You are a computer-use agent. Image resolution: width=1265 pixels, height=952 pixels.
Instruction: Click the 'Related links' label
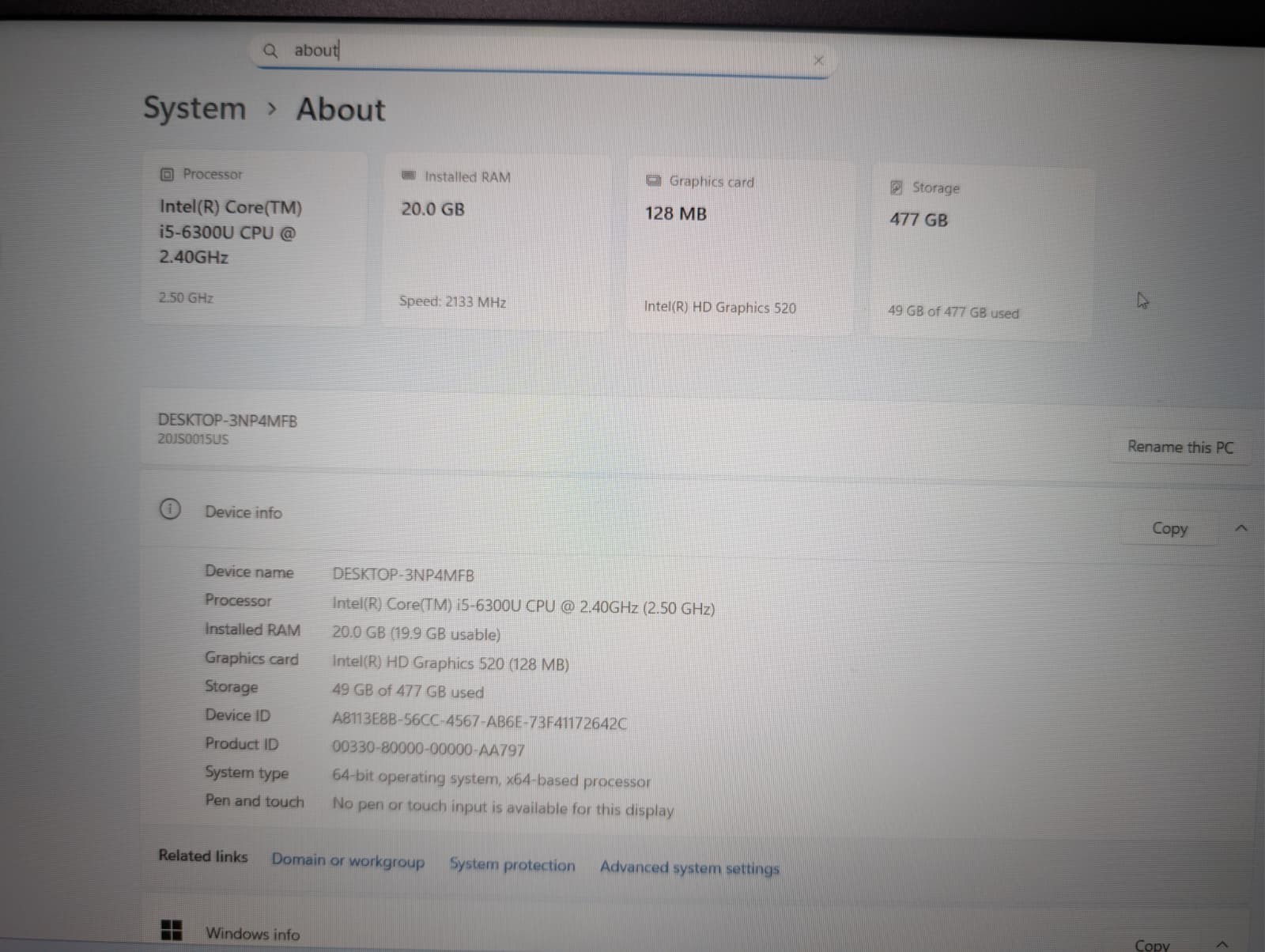(x=203, y=856)
